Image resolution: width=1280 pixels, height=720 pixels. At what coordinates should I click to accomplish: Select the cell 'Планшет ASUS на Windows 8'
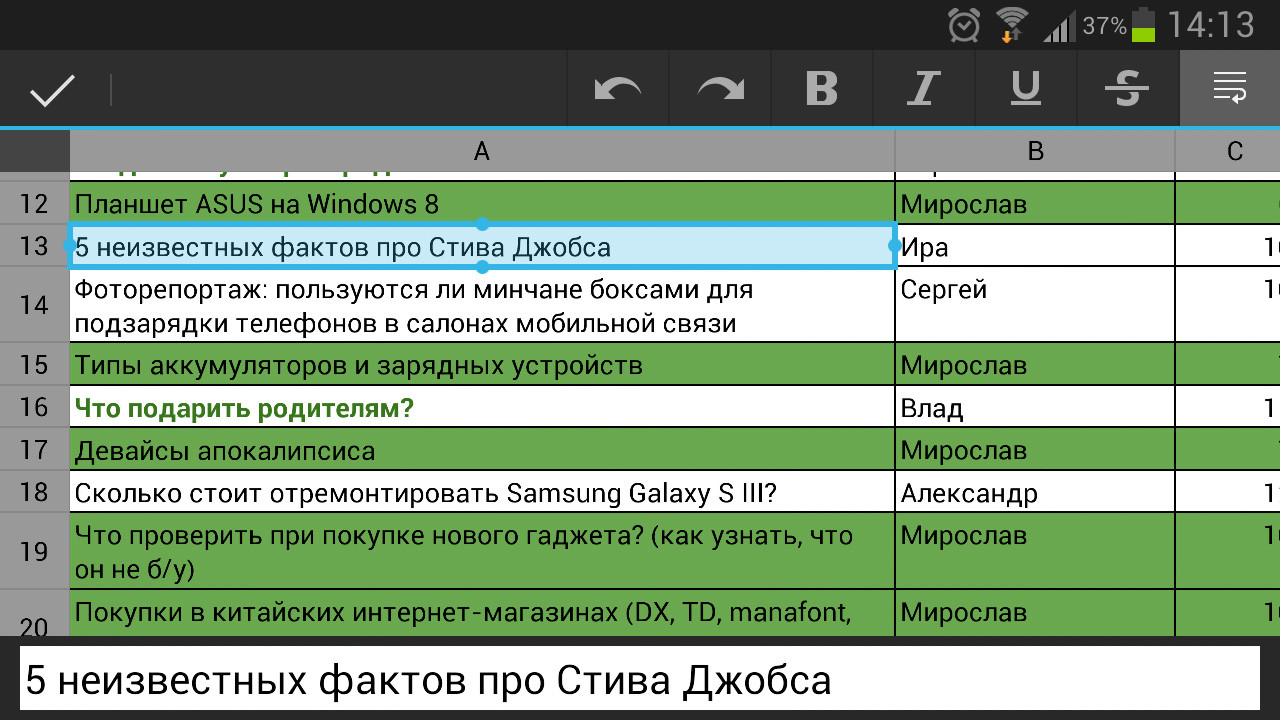482,204
